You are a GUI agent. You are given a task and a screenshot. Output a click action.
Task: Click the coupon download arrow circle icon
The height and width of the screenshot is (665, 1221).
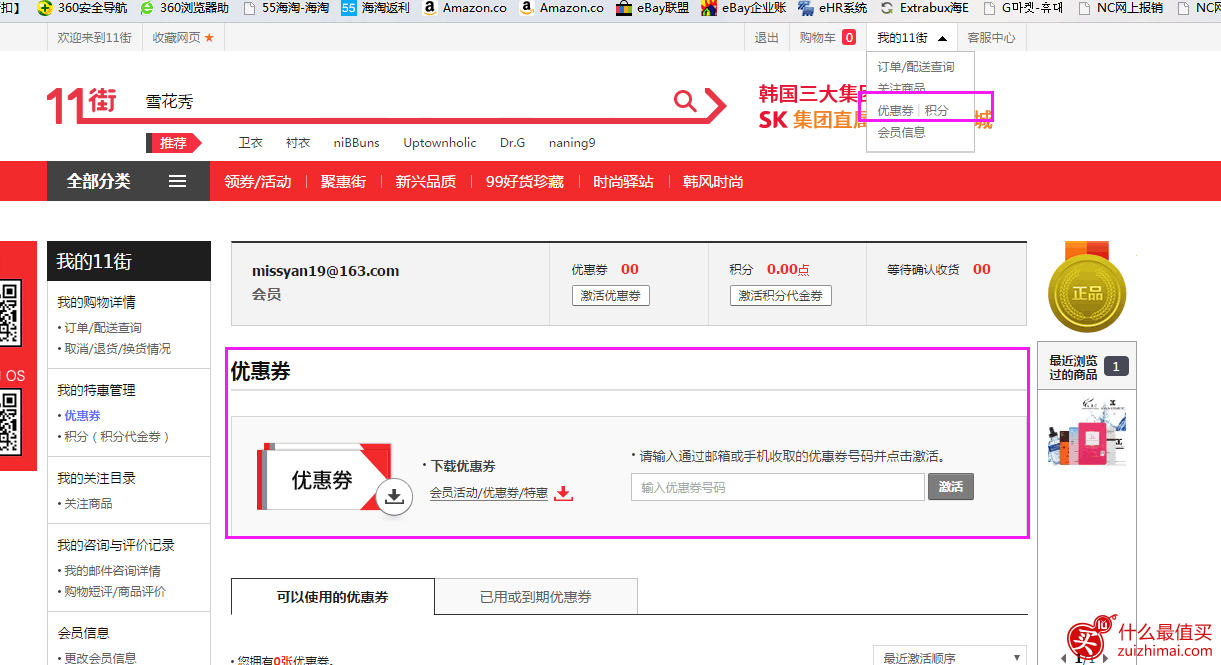click(395, 497)
